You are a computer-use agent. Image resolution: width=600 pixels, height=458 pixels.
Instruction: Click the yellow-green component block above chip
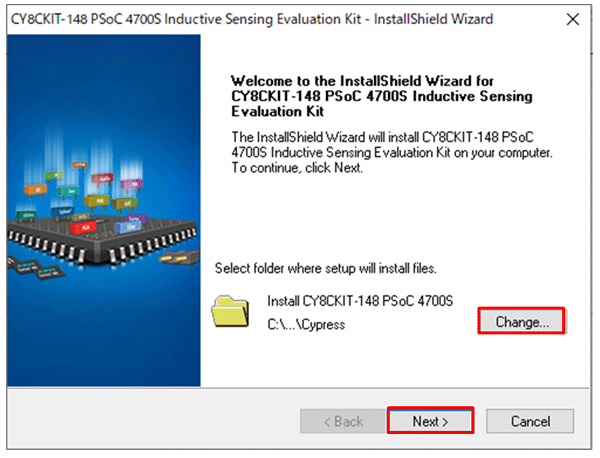click(x=96, y=202)
